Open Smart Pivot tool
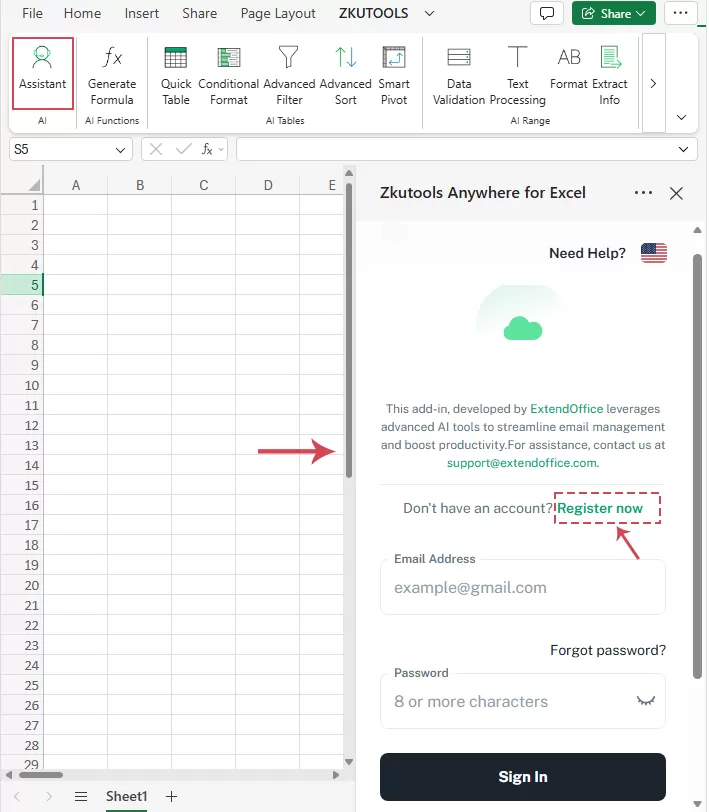Screen dimensions: 709x812 pos(394,76)
